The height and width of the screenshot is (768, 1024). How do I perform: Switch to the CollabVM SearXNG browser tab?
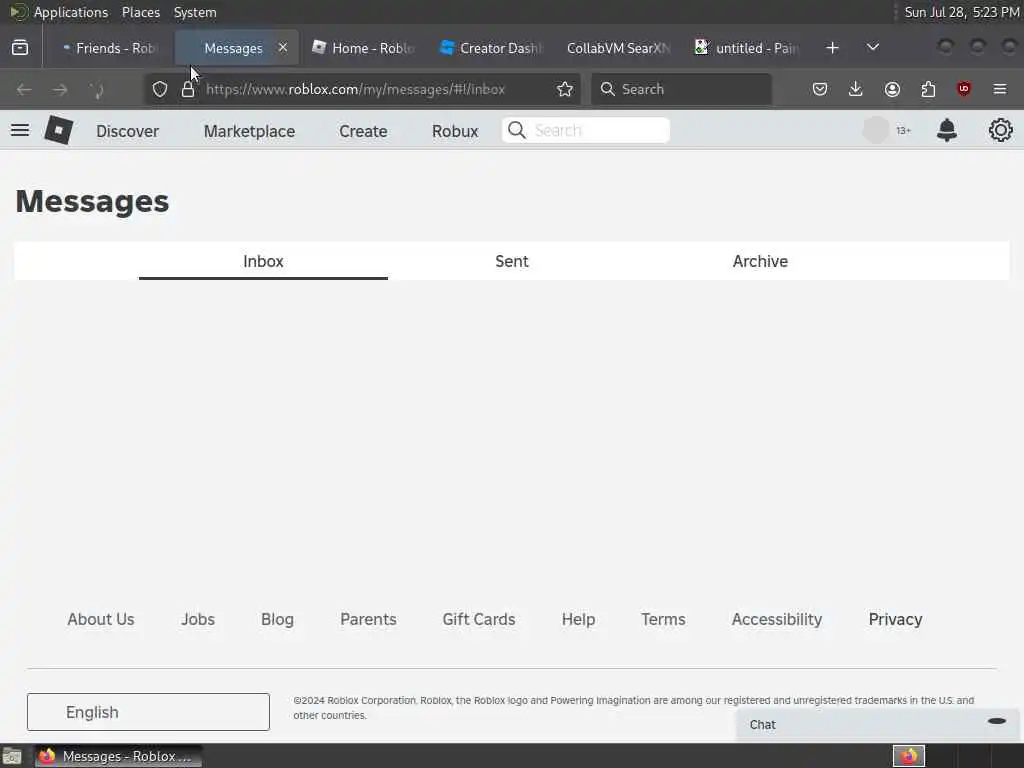pyautogui.click(x=618, y=48)
